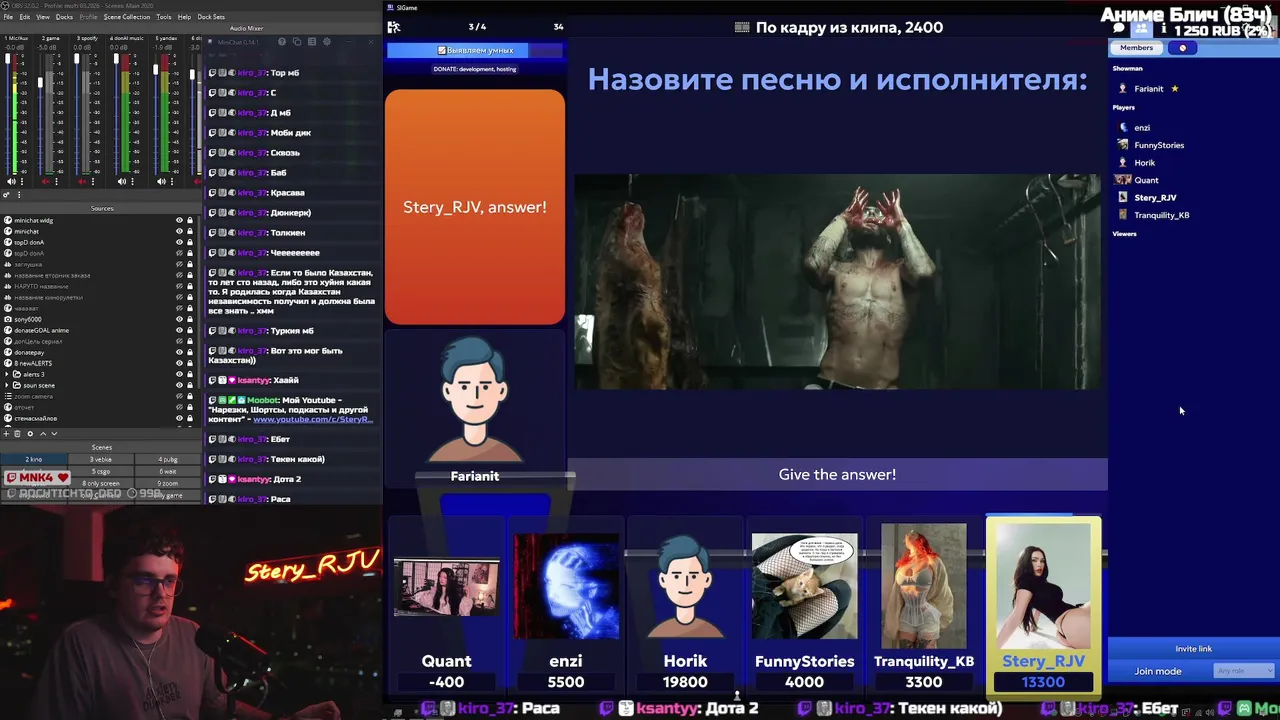Switch to the banned list tab
Image resolution: width=1280 pixels, height=720 pixels.
tap(1183, 48)
